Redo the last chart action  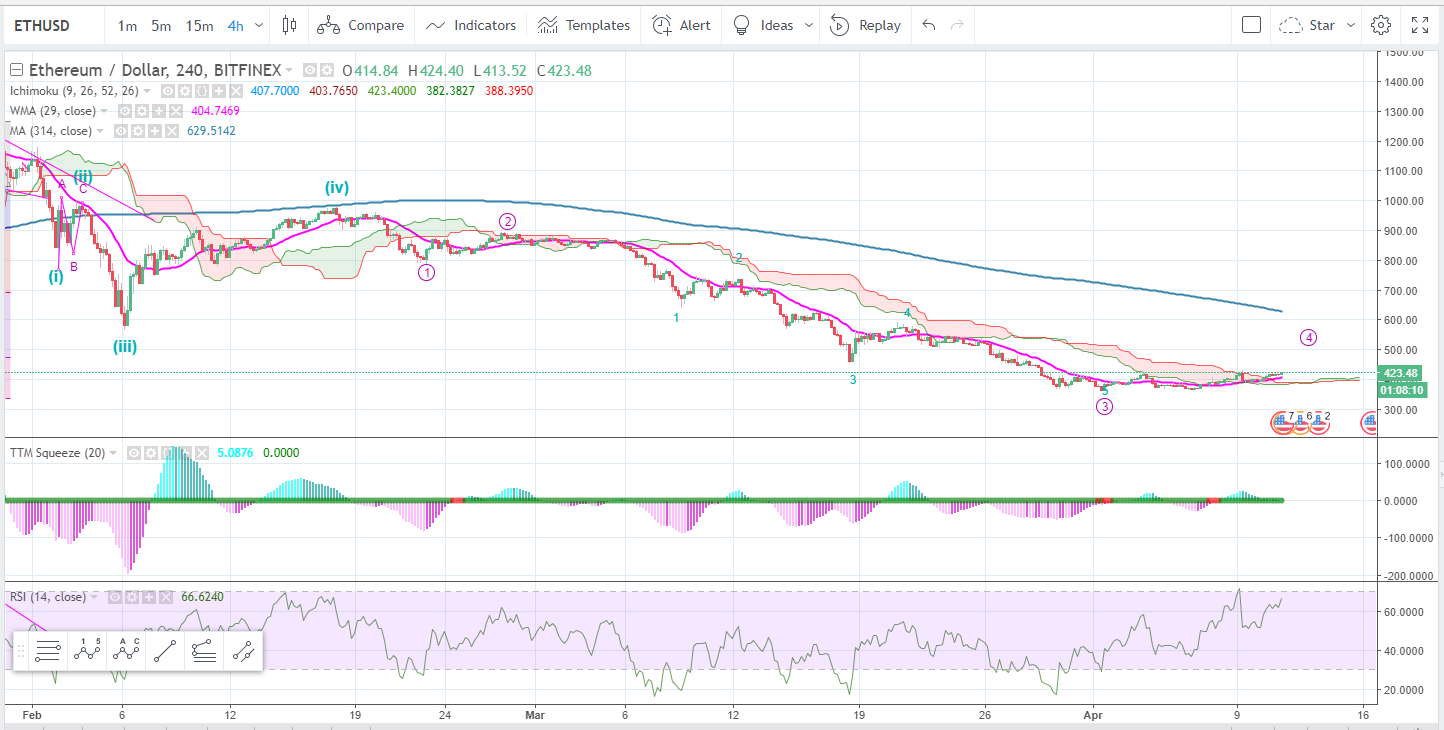957,25
